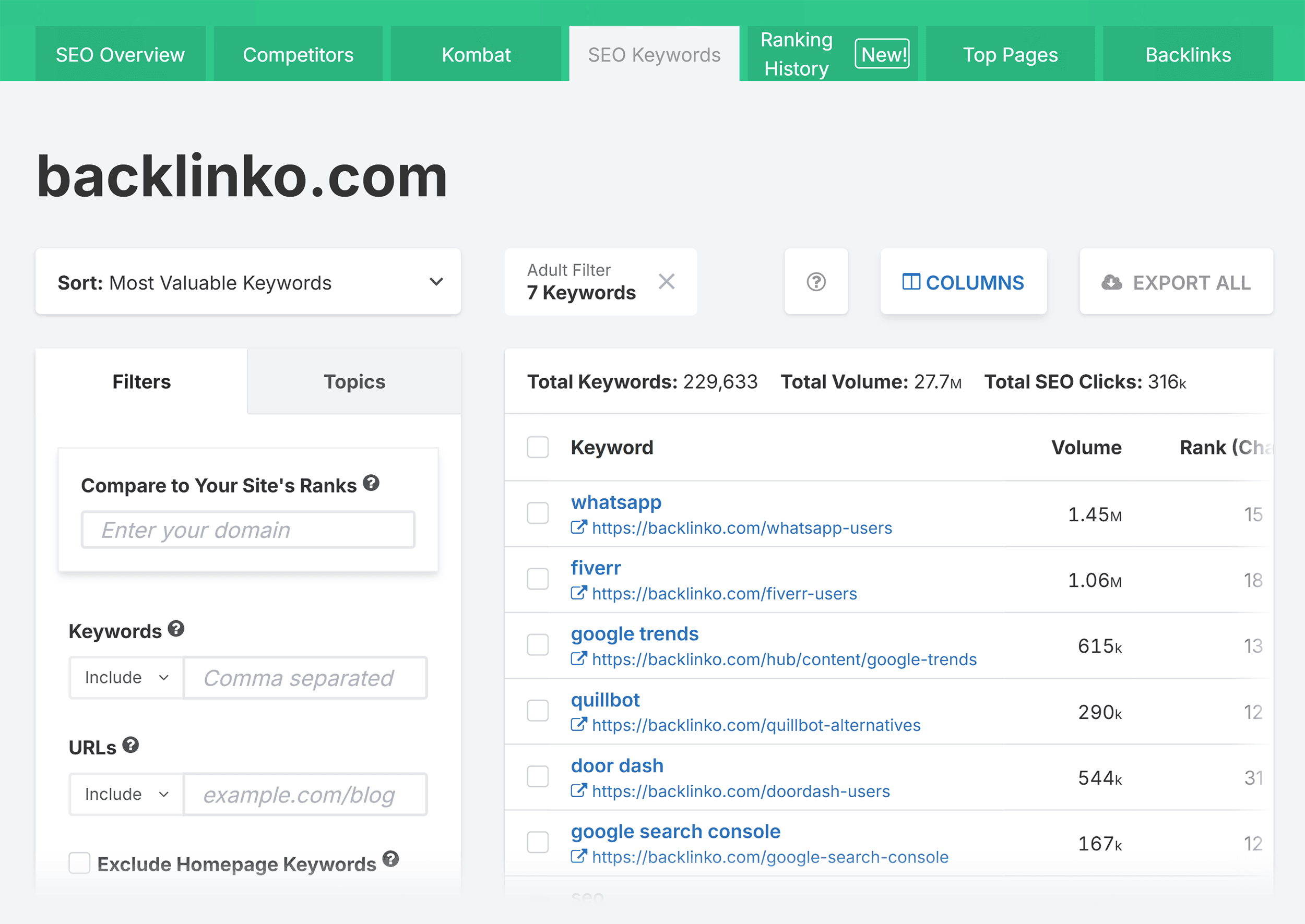1305x924 pixels.
Task: Sort by the Keyword column header
Action: click(x=612, y=447)
